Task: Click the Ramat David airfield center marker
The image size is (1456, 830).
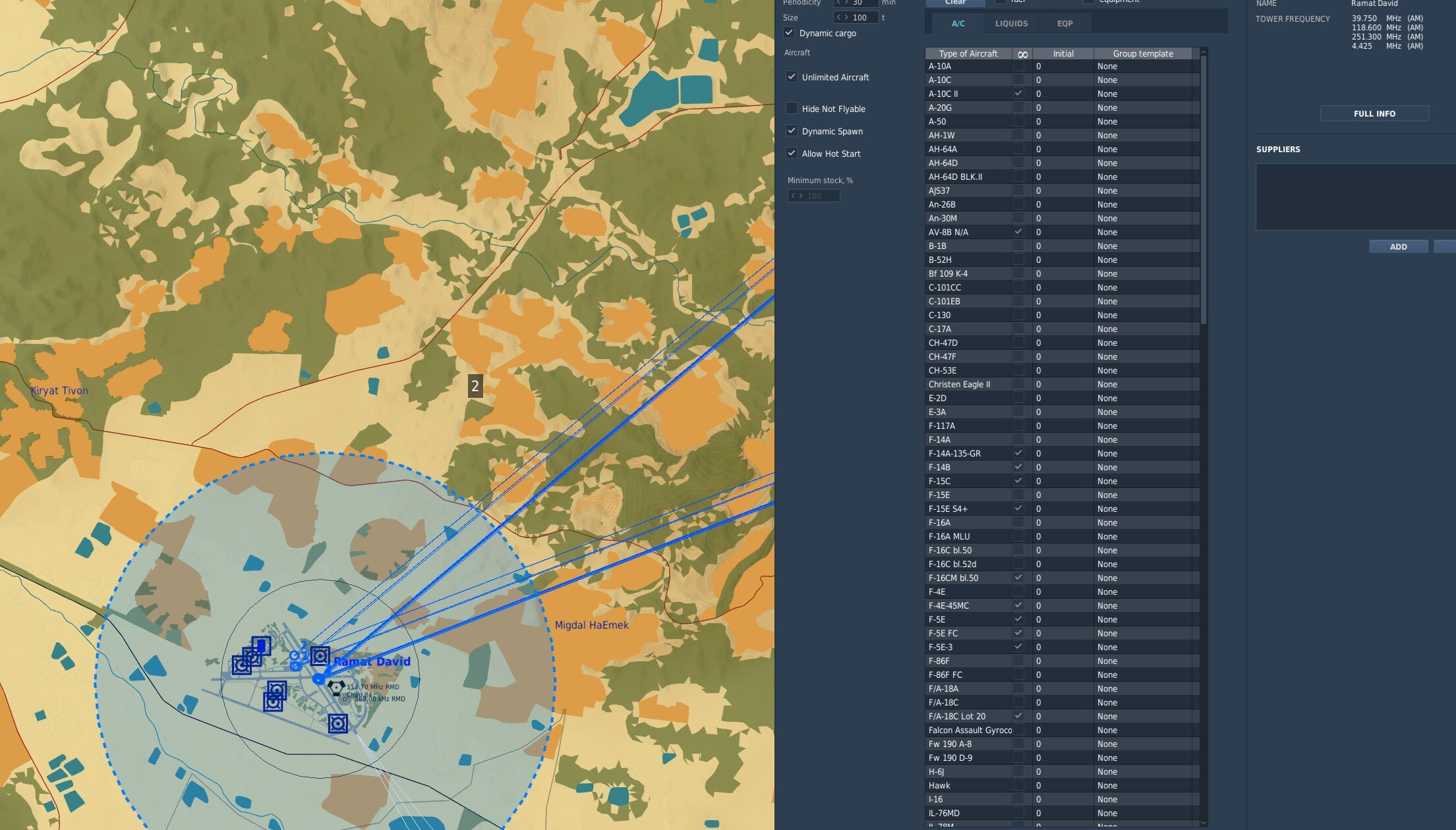Action: (x=318, y=678)
